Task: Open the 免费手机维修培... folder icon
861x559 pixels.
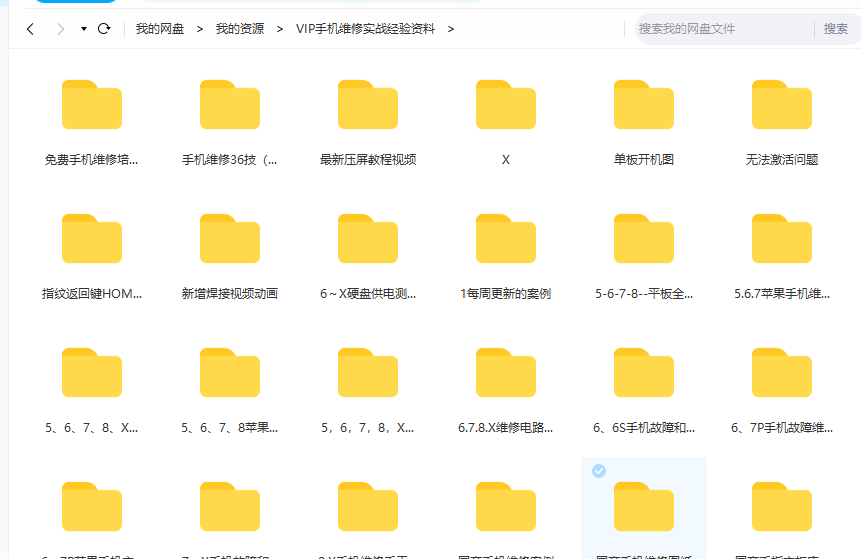Action: click(92, 104)
